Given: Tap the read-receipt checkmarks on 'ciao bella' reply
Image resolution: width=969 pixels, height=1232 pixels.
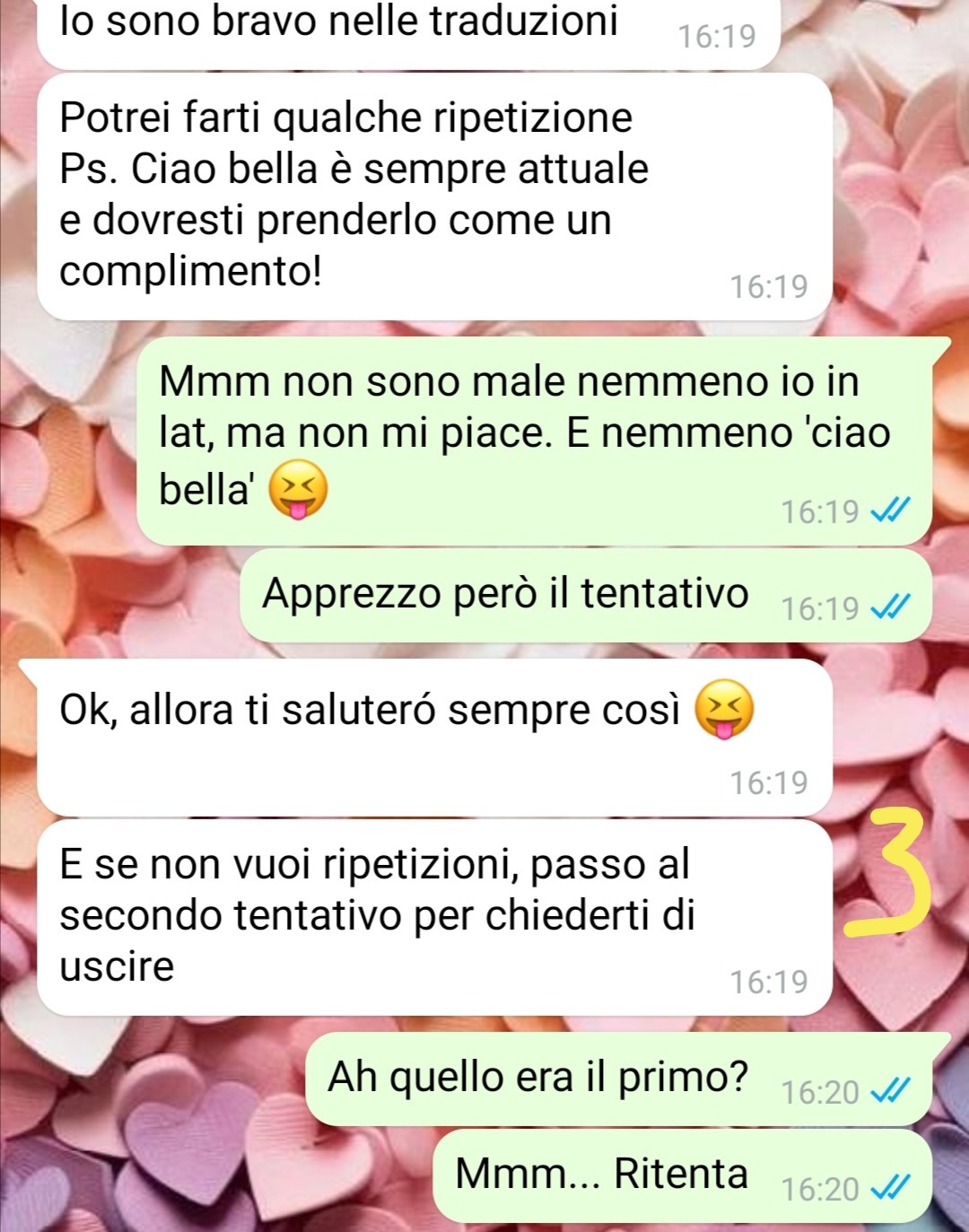Looking at the screenshot, I should 891,511.
